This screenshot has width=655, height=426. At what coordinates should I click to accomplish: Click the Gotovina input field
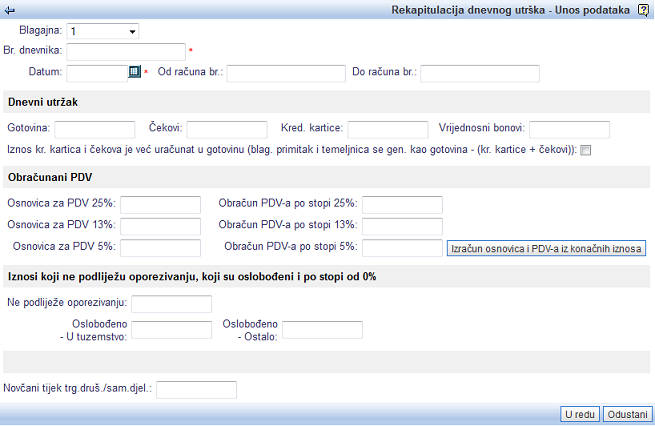(95, 129)
